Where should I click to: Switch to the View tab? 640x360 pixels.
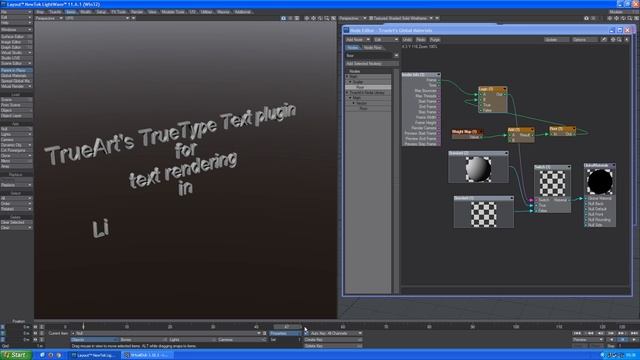(152, 12)
